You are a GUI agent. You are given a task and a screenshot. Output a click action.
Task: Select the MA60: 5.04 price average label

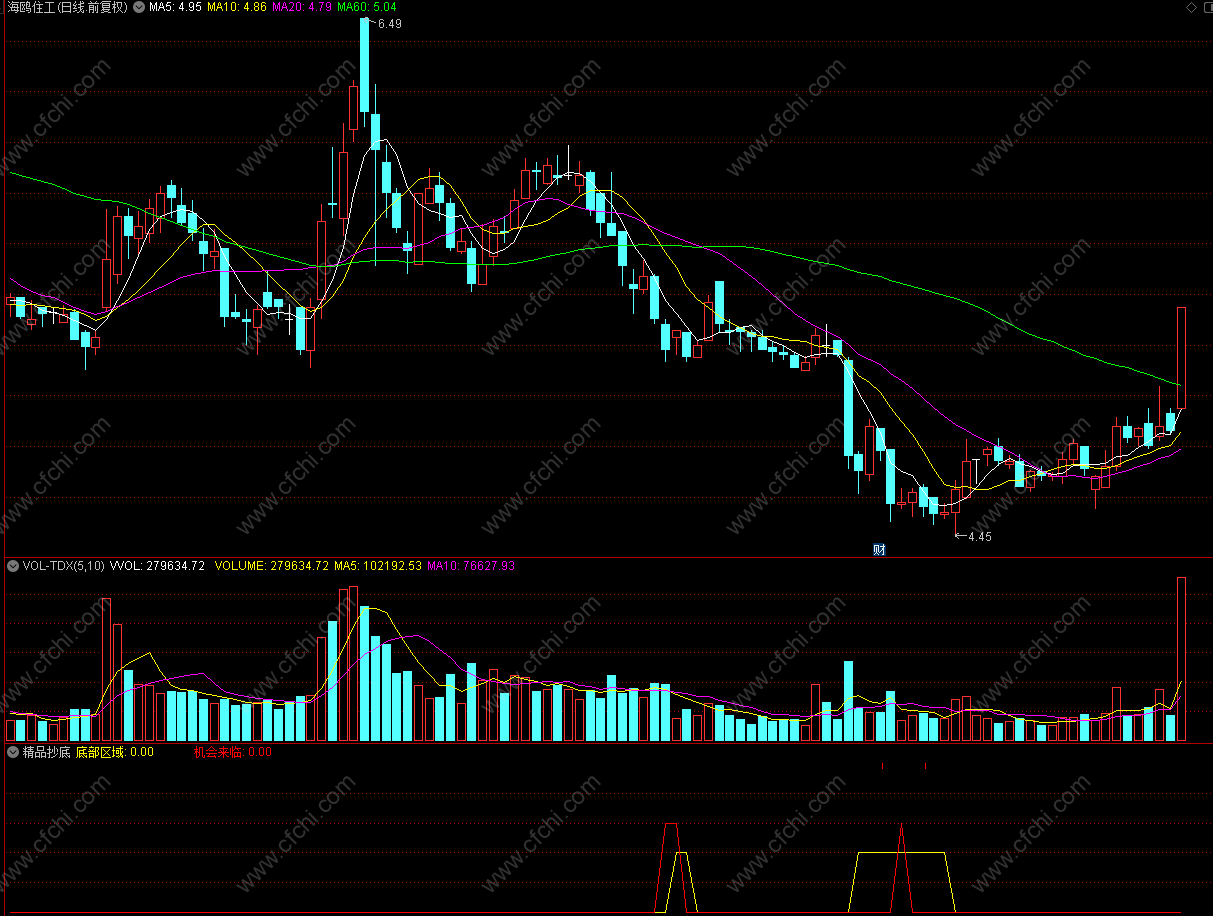click(x=367, y=7)
